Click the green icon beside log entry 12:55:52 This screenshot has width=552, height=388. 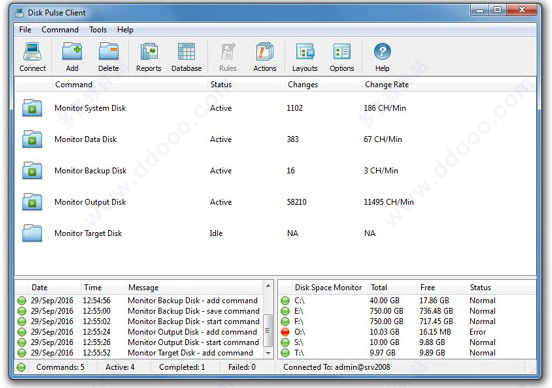(x=22, y=352)
